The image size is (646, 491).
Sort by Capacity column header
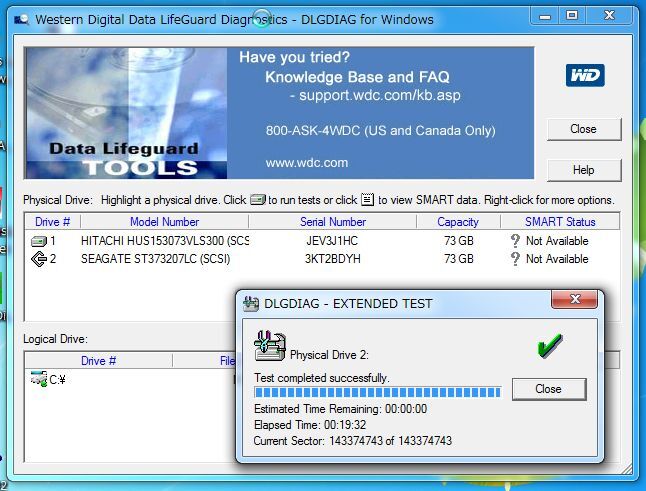click(458, 222)
